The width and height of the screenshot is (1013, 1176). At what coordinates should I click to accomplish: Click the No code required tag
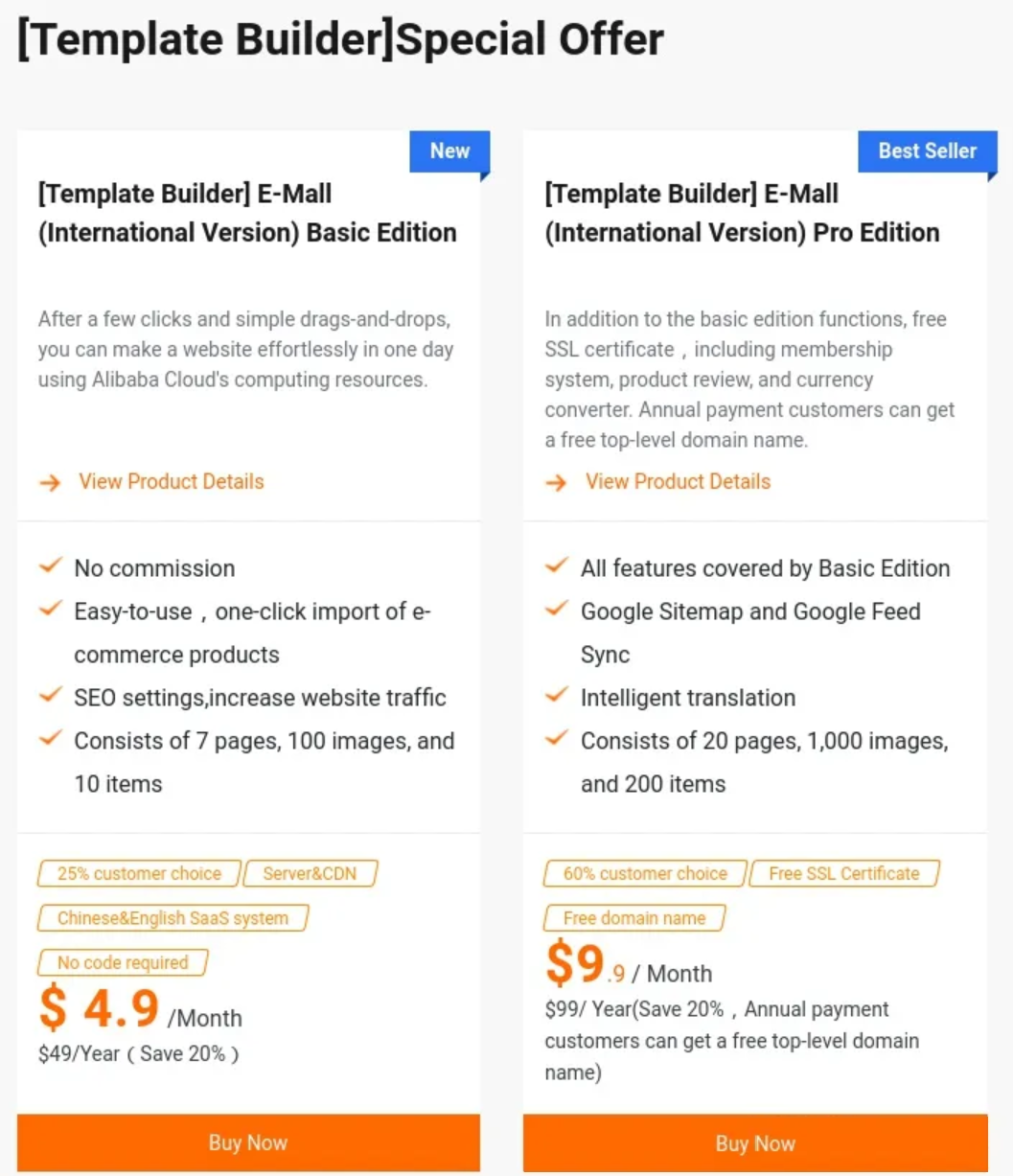123,962
